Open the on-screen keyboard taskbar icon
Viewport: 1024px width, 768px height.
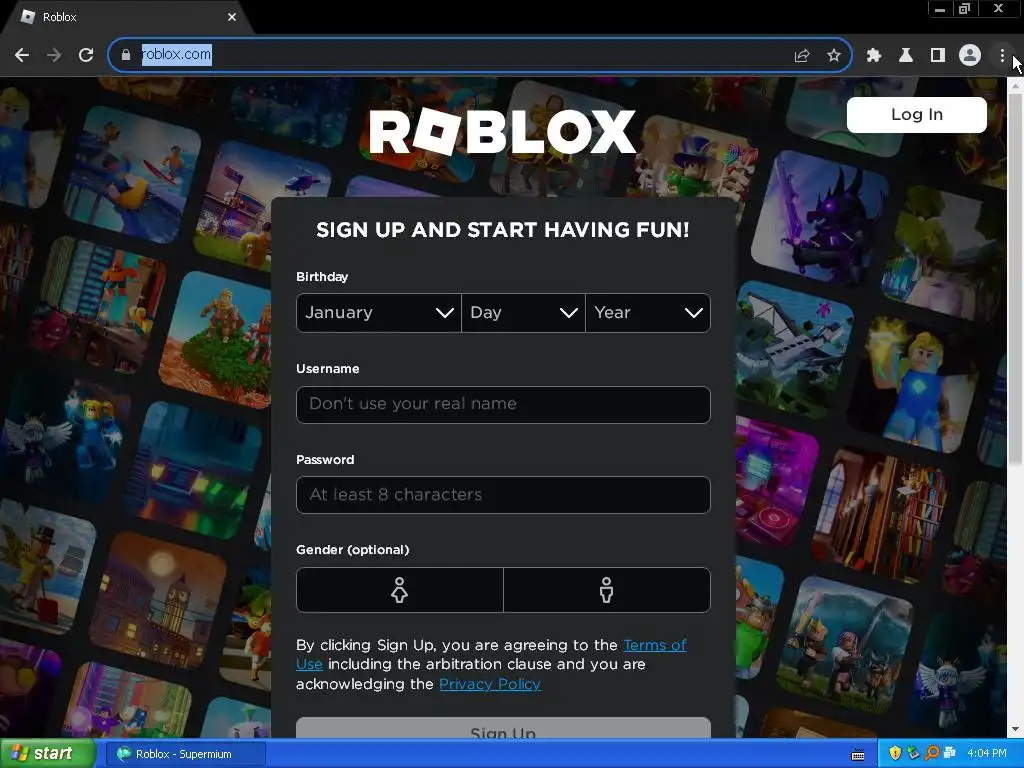pyautogui.click(x=858, y=755)
